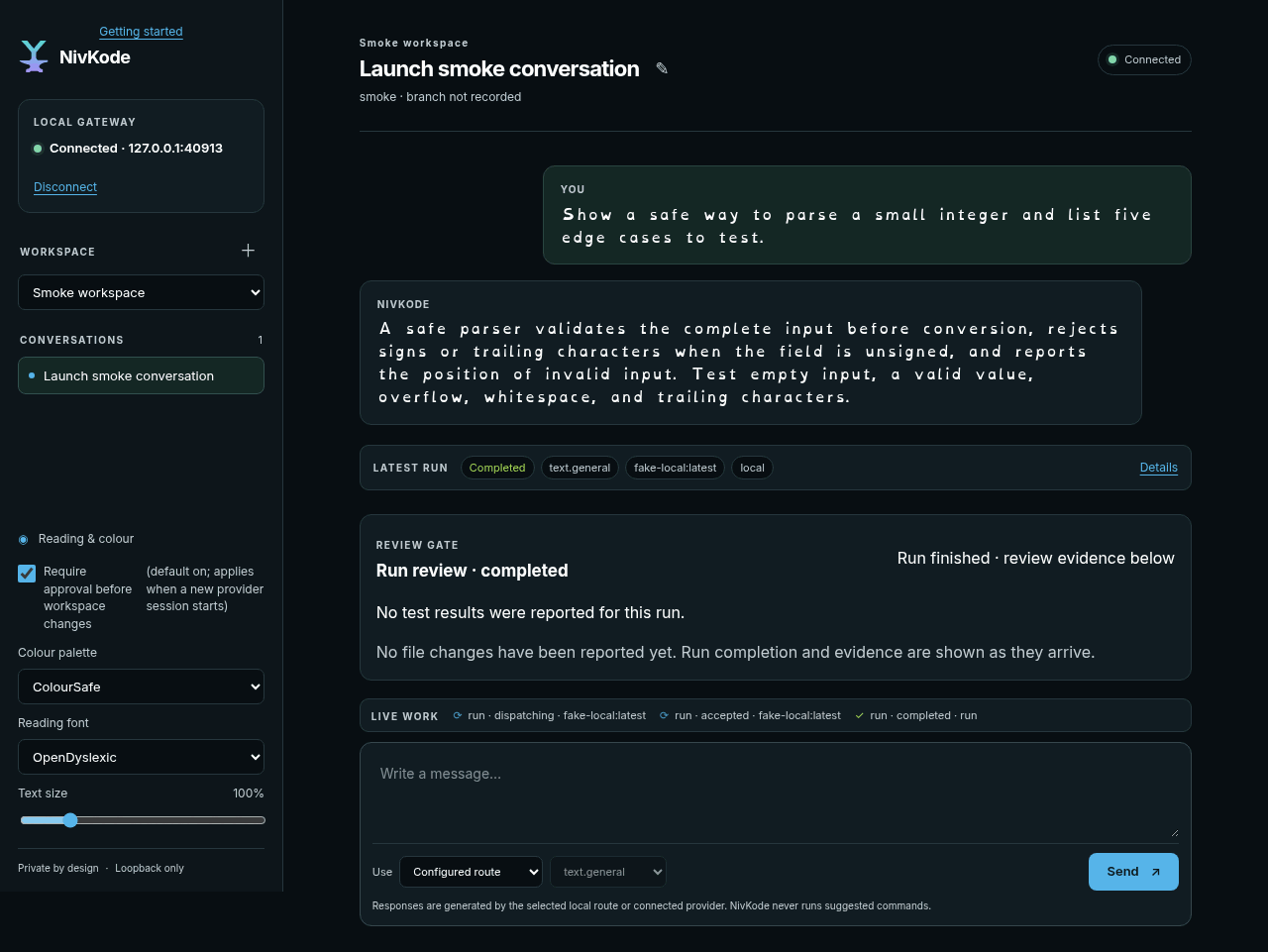Click the text.general chip in Latest Run
This screenshot has width=1268, height=952.
[580, 468]
